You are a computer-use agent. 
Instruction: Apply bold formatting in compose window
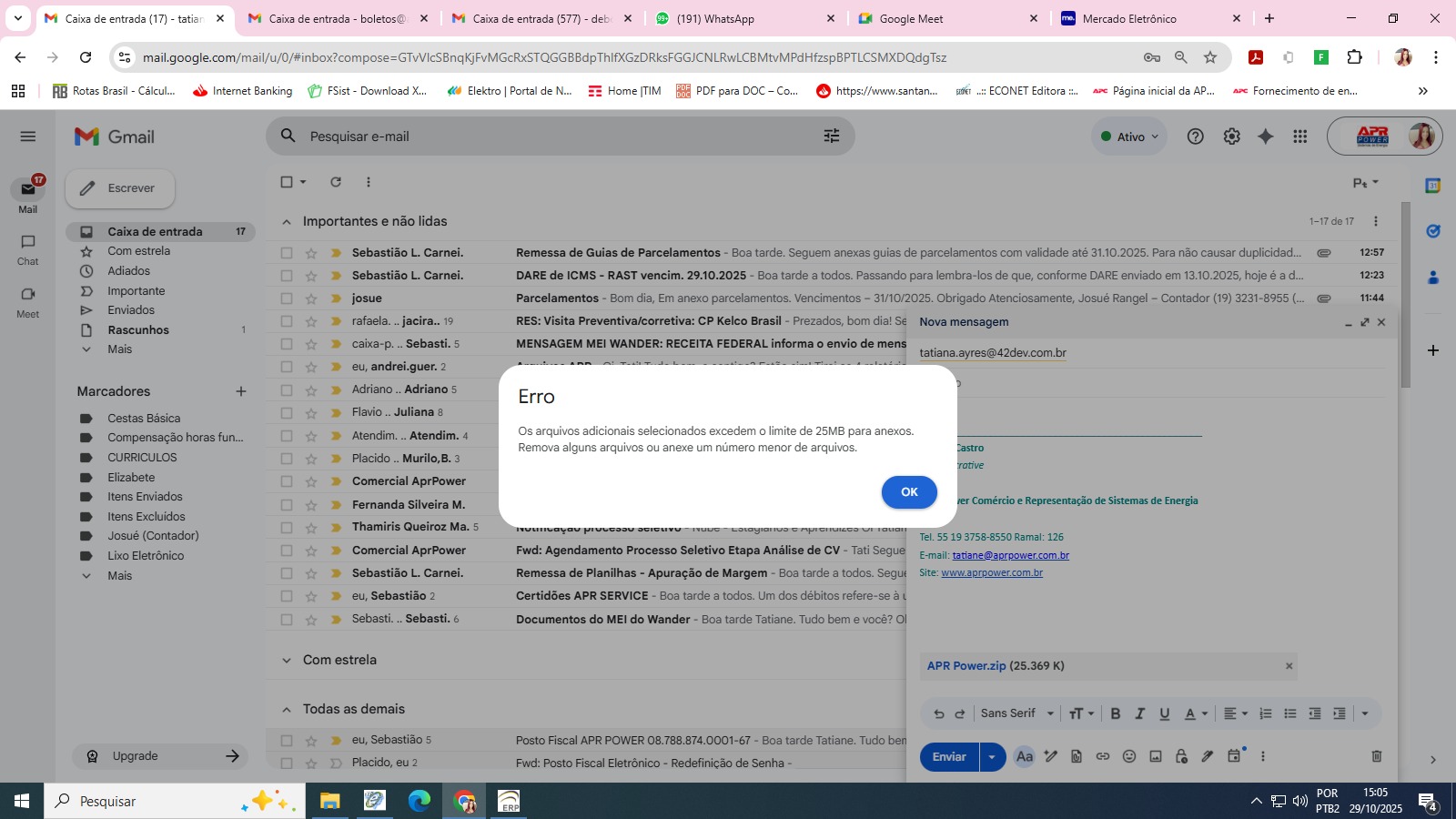point(1115,713)
